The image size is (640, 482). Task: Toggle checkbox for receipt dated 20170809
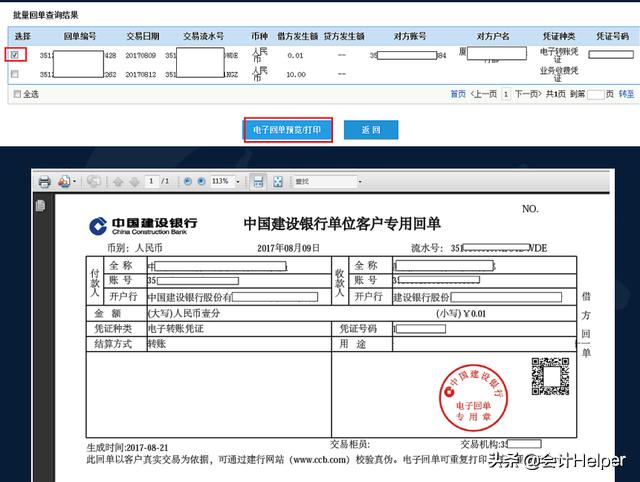tap(16, 55)
